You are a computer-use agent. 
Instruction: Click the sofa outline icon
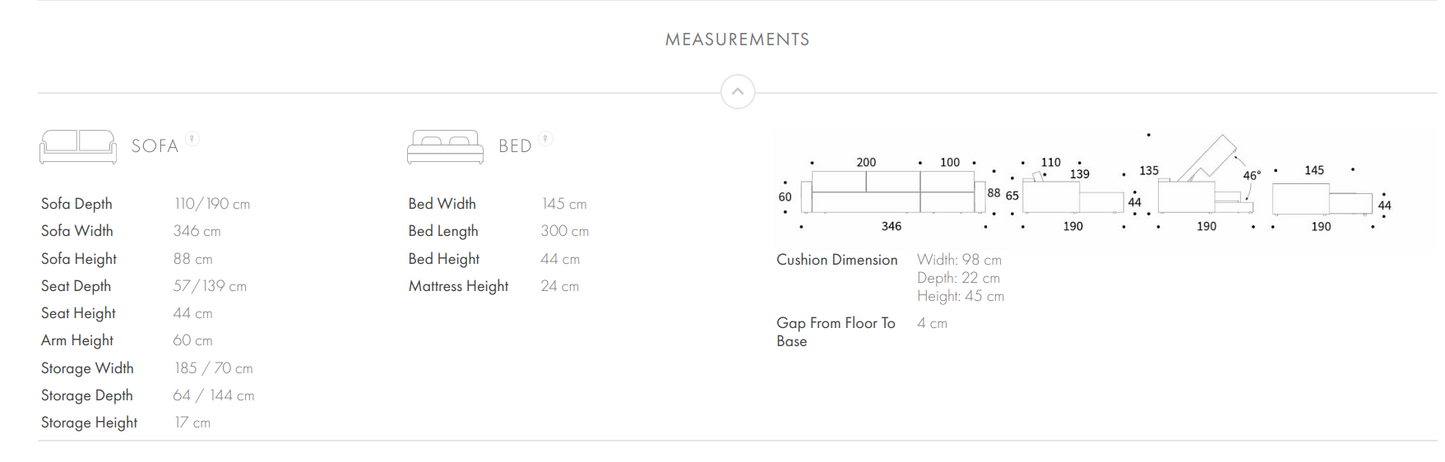[x=78, y=146]
